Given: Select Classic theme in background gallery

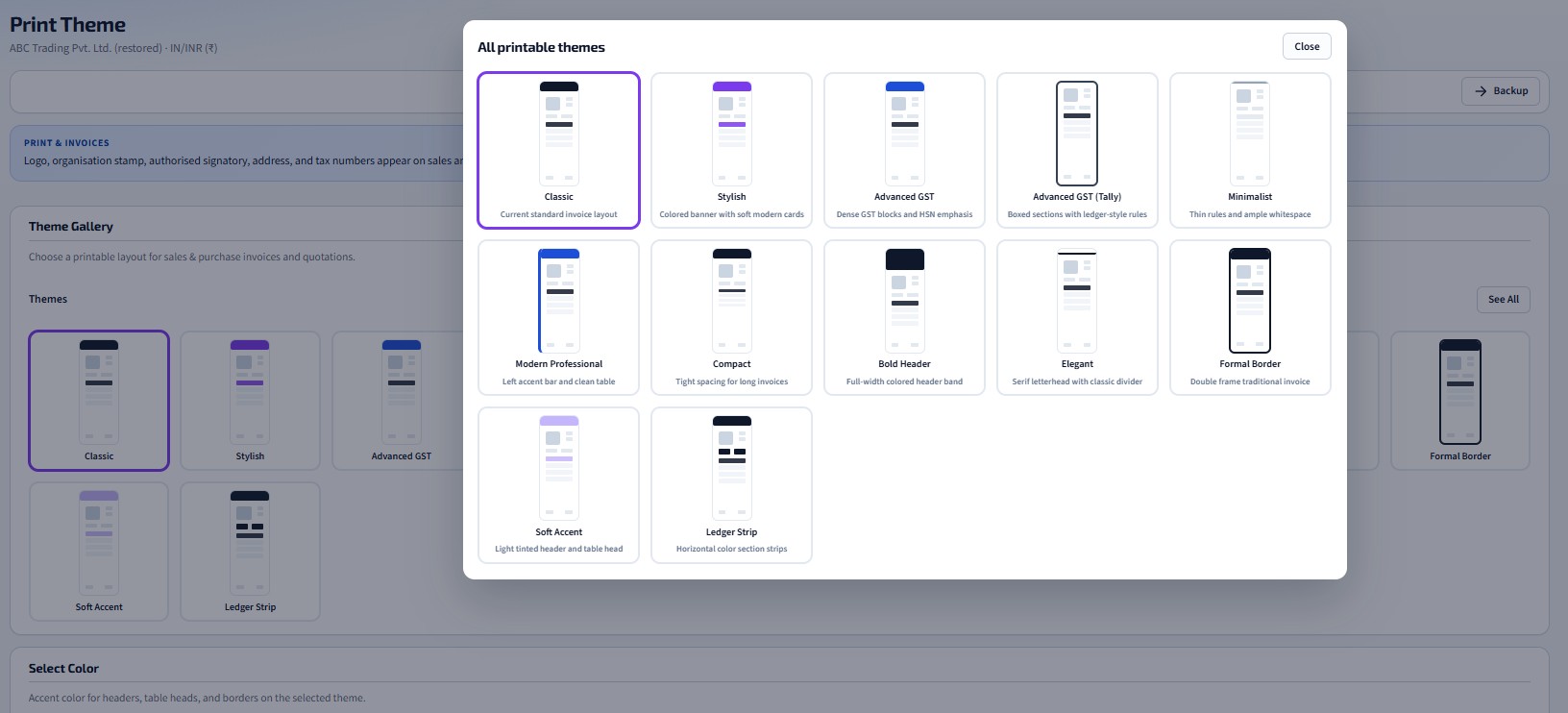Looking at the screenshot, I should pyautogui.click(x=99, y=401).
